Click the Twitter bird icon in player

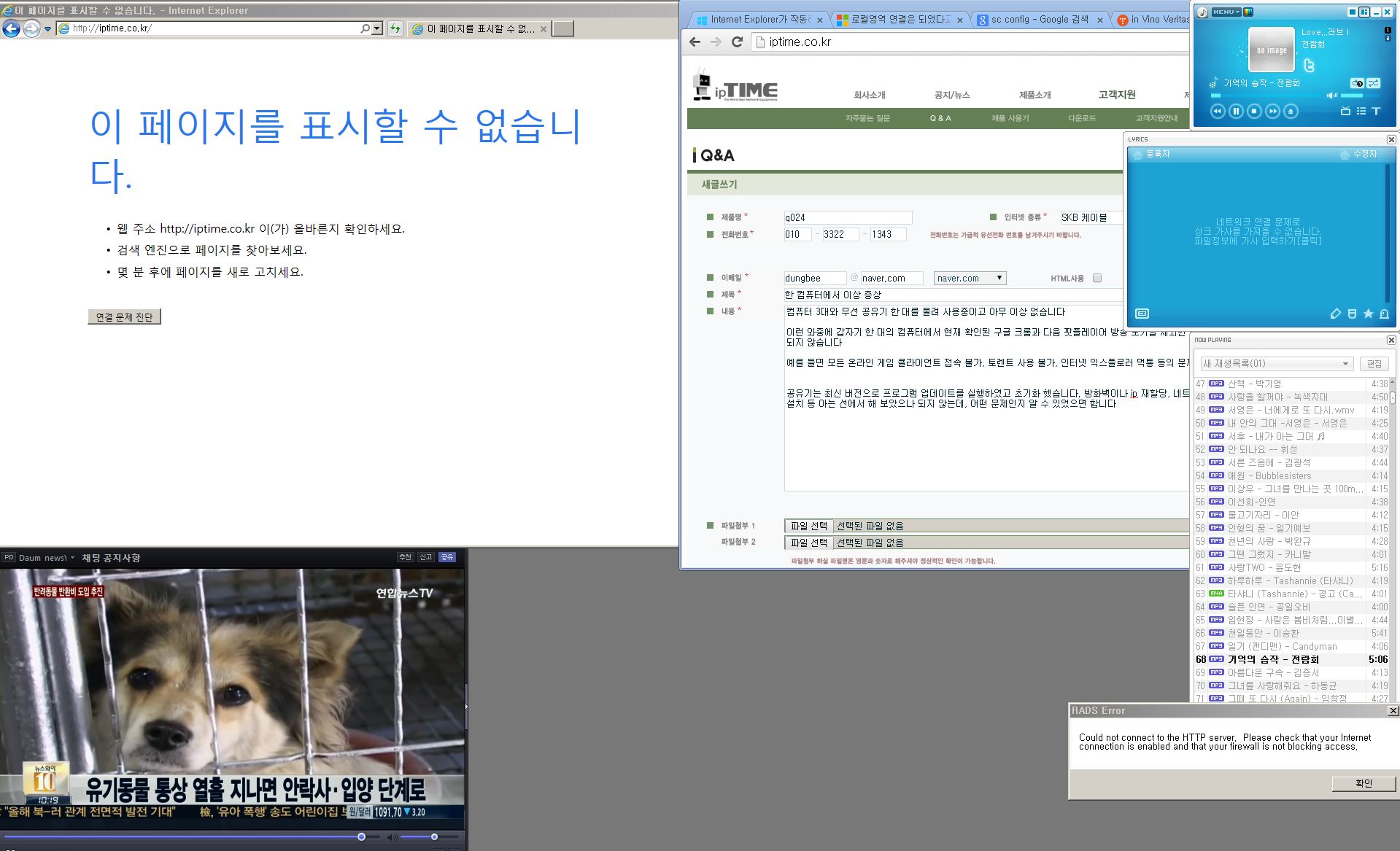pyautogui.click(x=1309, y=66)
